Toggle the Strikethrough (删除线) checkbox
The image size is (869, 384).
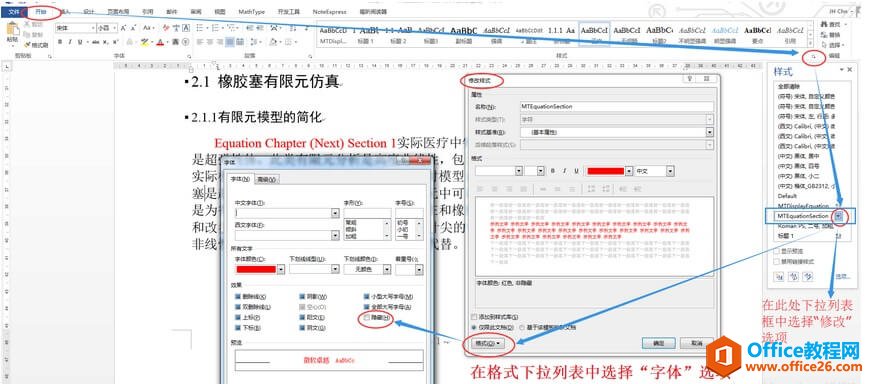pos(238,297)
